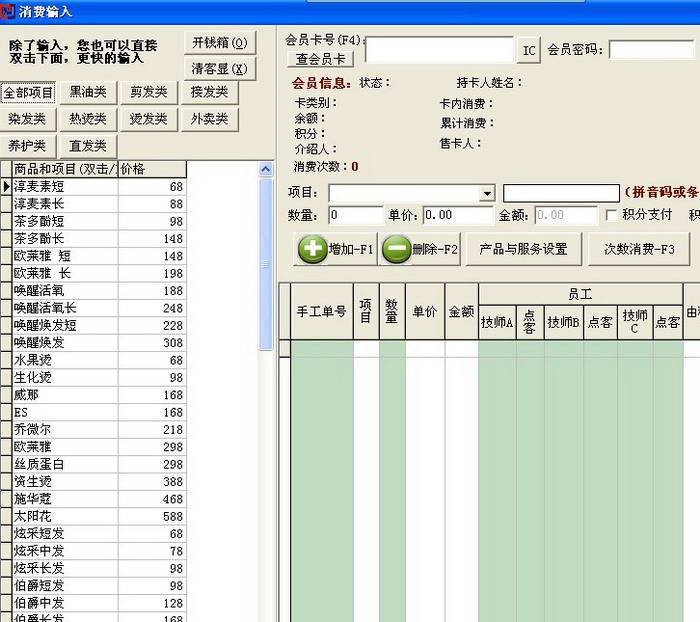The width and height of the screenshot is (700, 622).
Task: Open 产品与服务设置 settings
Action: [x=524, y=249]
